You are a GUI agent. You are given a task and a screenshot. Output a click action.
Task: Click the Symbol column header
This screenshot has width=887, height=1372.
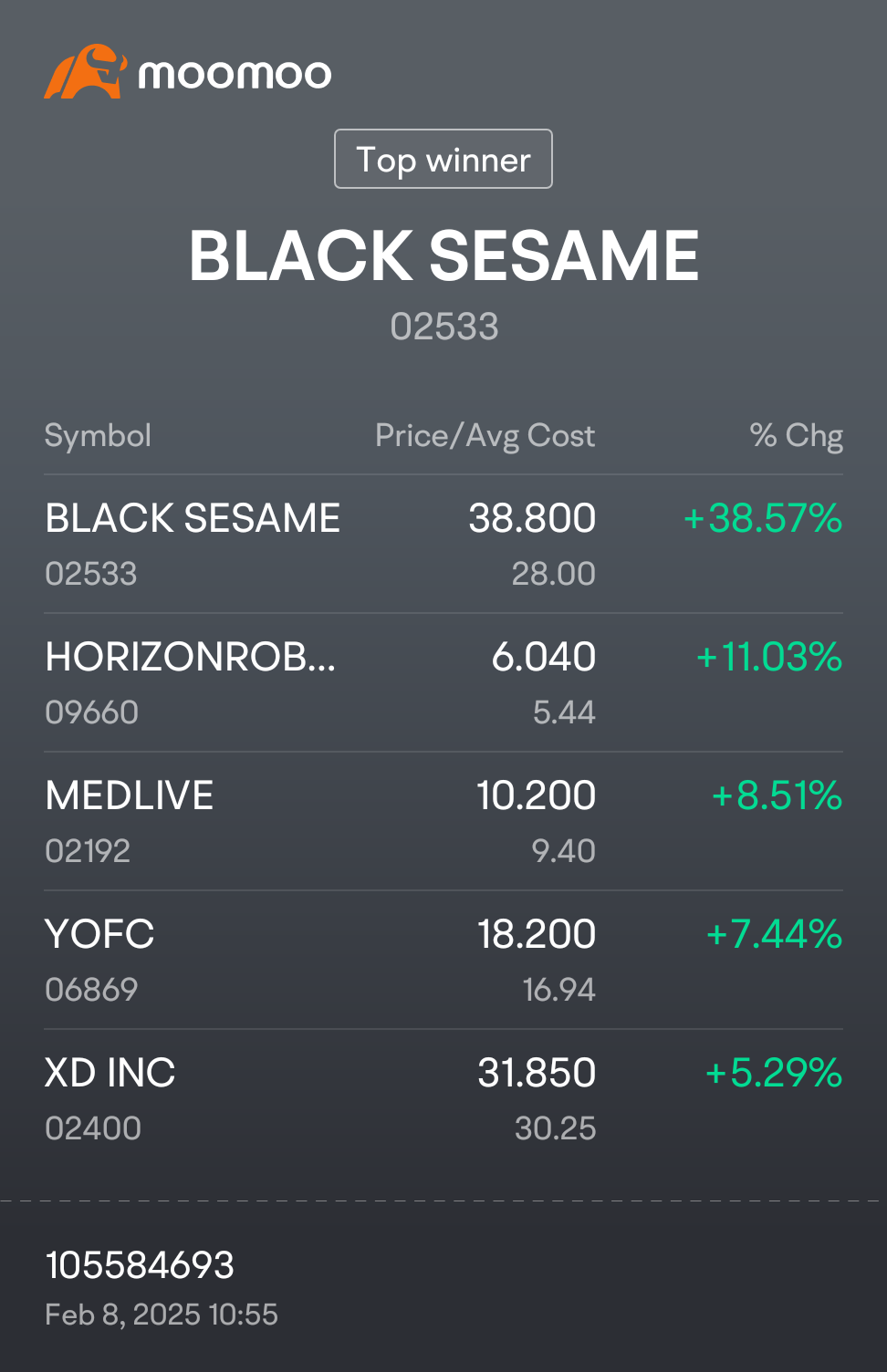click(x=98, y=436)
